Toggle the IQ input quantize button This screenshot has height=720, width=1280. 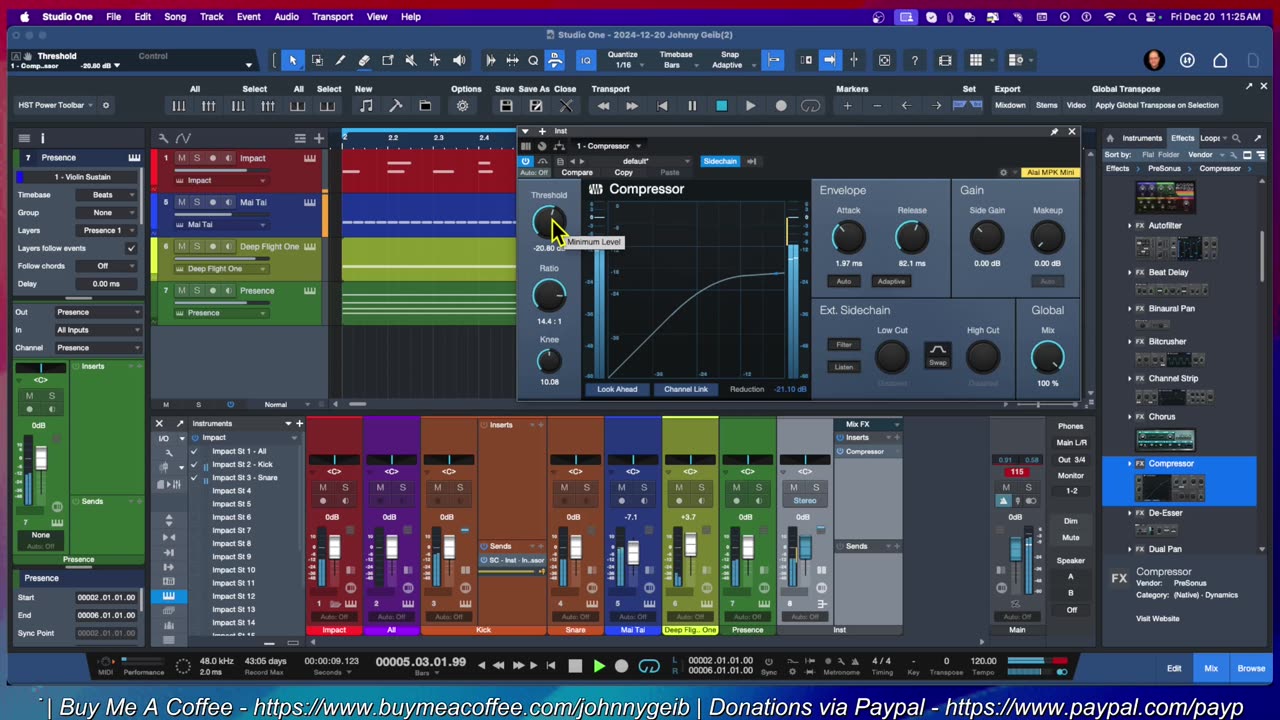[586, 61]
